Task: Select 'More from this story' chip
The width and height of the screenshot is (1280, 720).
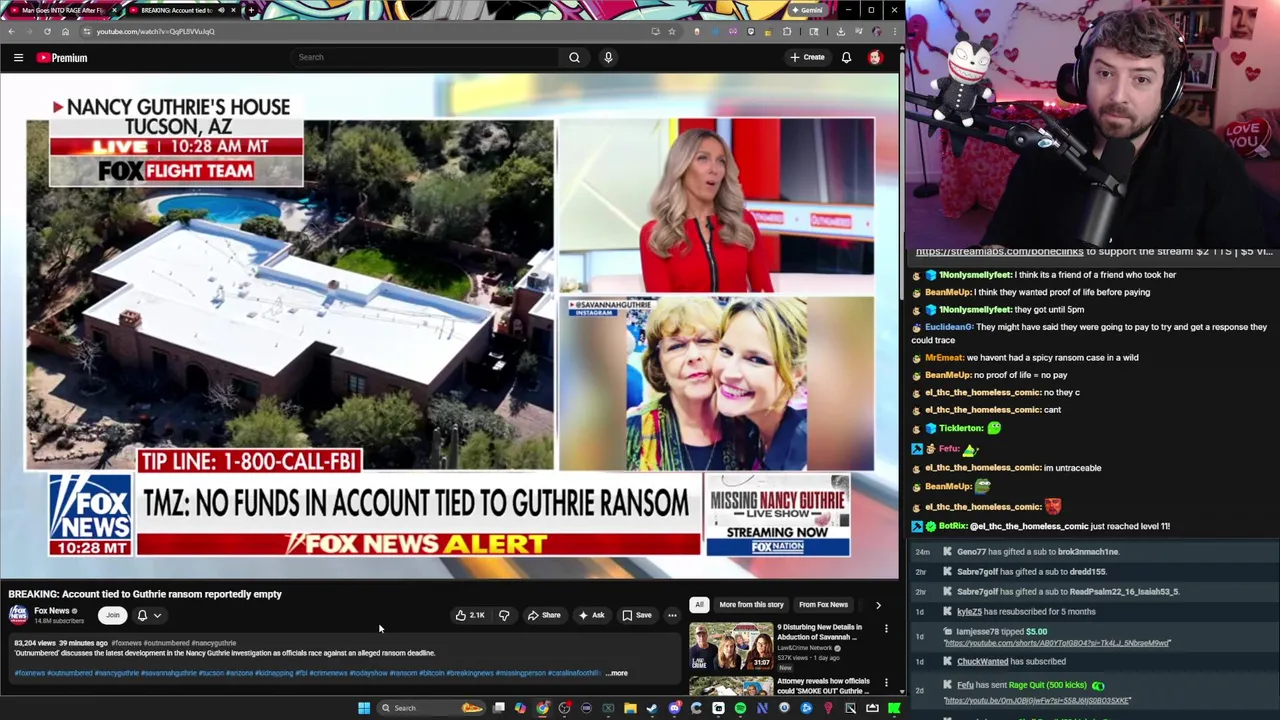Action: [x=751, y=604]
